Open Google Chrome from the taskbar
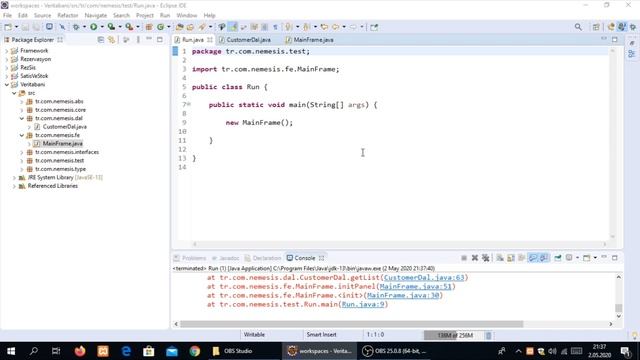 195,351
